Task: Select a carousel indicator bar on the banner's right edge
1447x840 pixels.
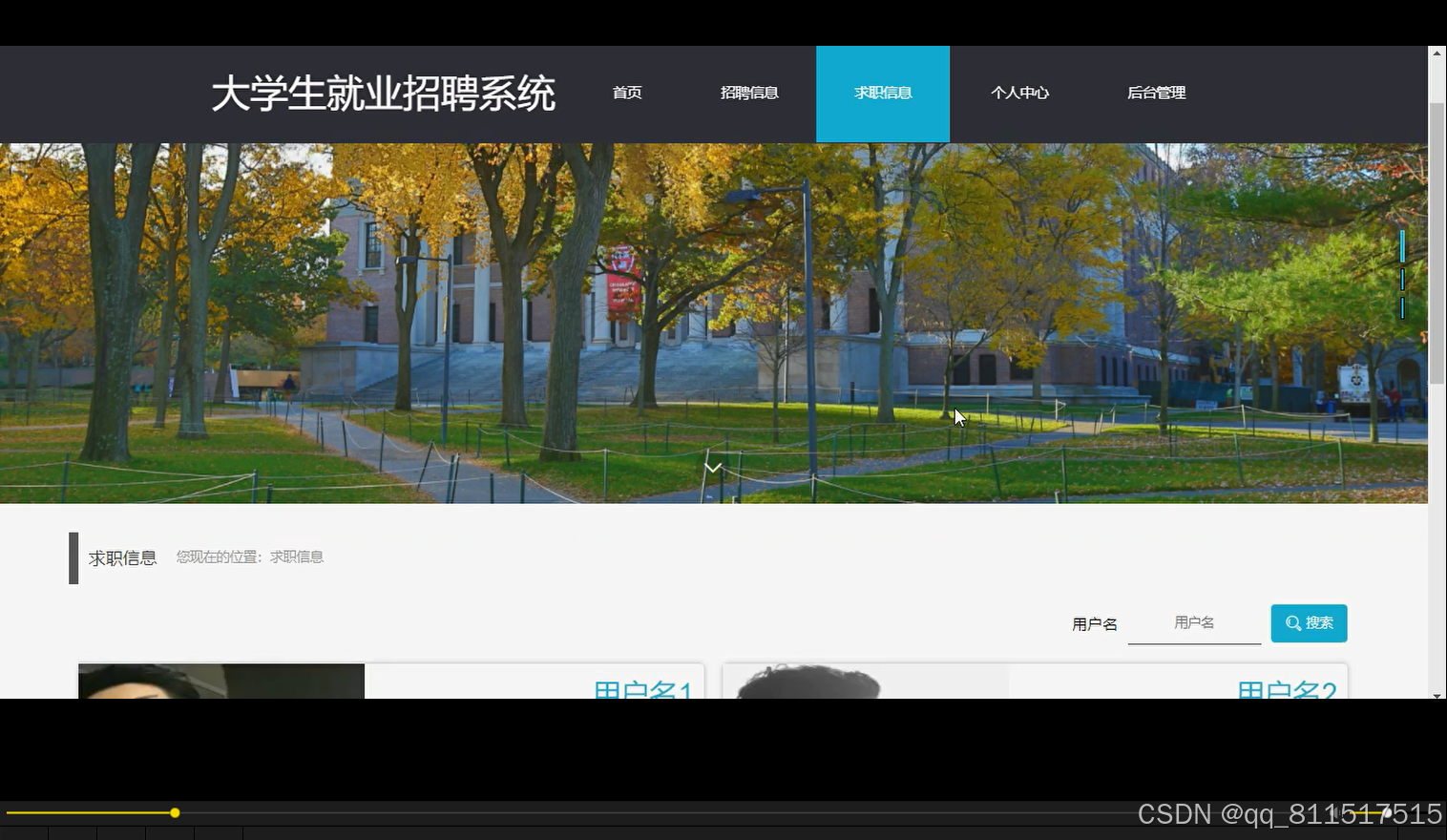Action: pos(1402,246)
